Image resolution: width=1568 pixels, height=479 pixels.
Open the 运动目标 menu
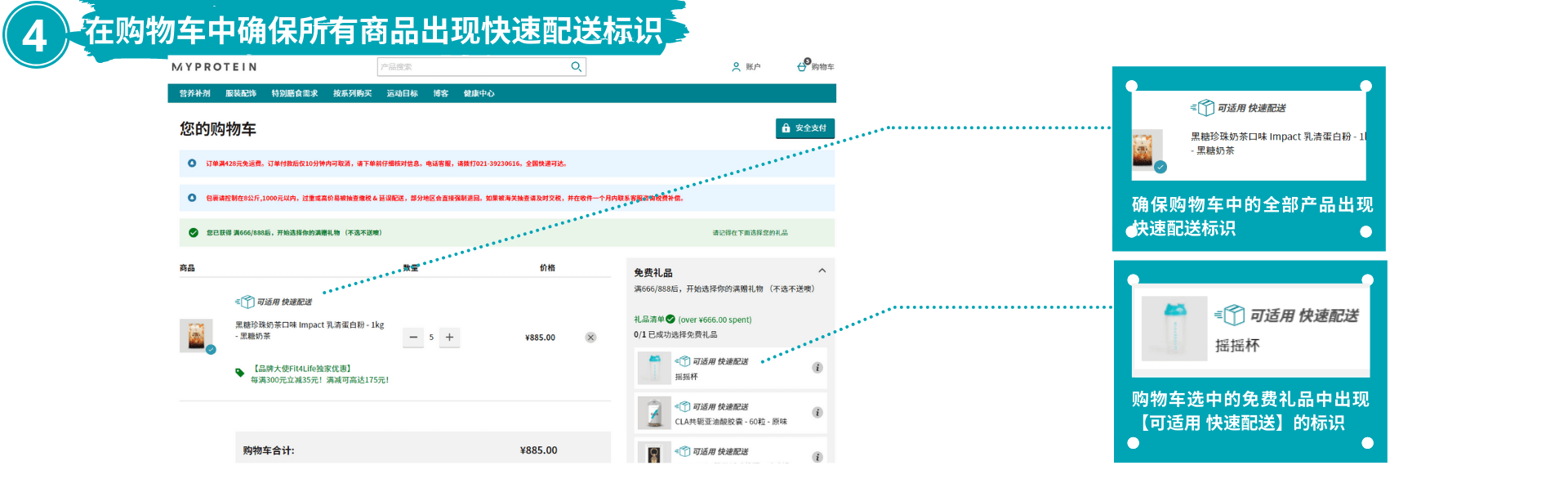(402, 93)
